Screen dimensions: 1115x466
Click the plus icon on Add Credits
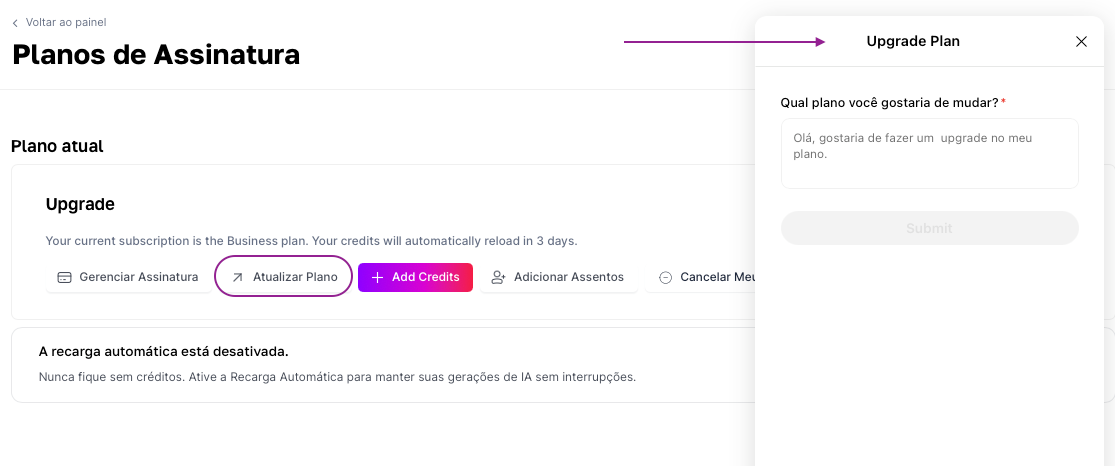pos(377,277)
